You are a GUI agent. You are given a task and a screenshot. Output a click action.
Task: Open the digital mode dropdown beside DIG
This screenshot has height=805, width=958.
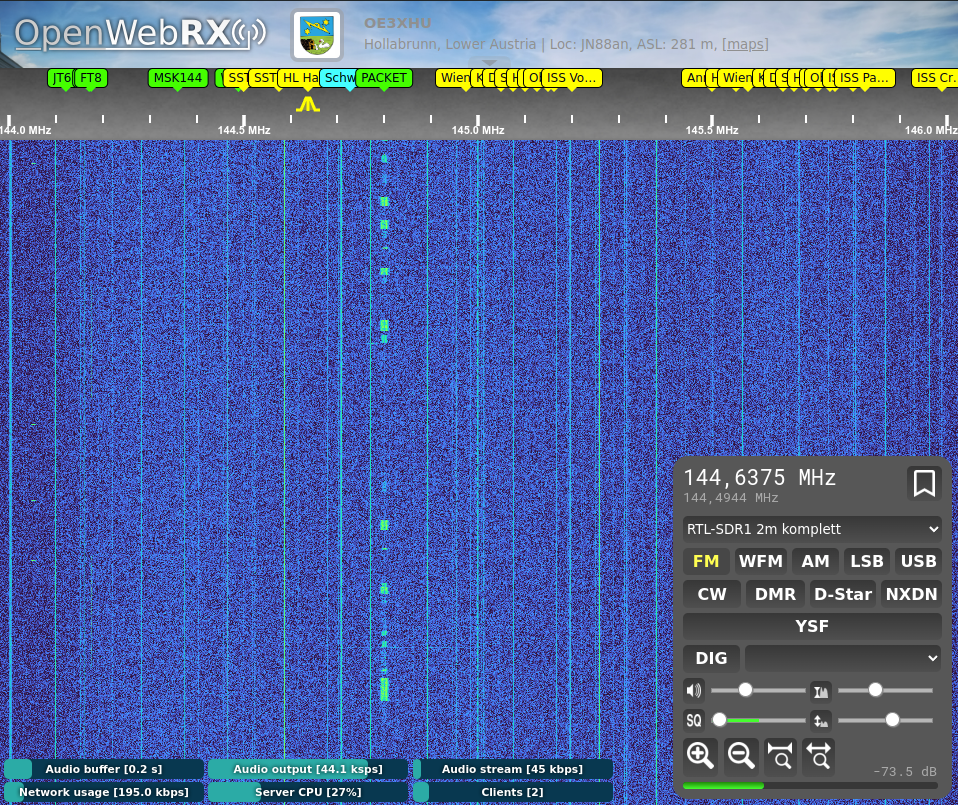point(843,657)
